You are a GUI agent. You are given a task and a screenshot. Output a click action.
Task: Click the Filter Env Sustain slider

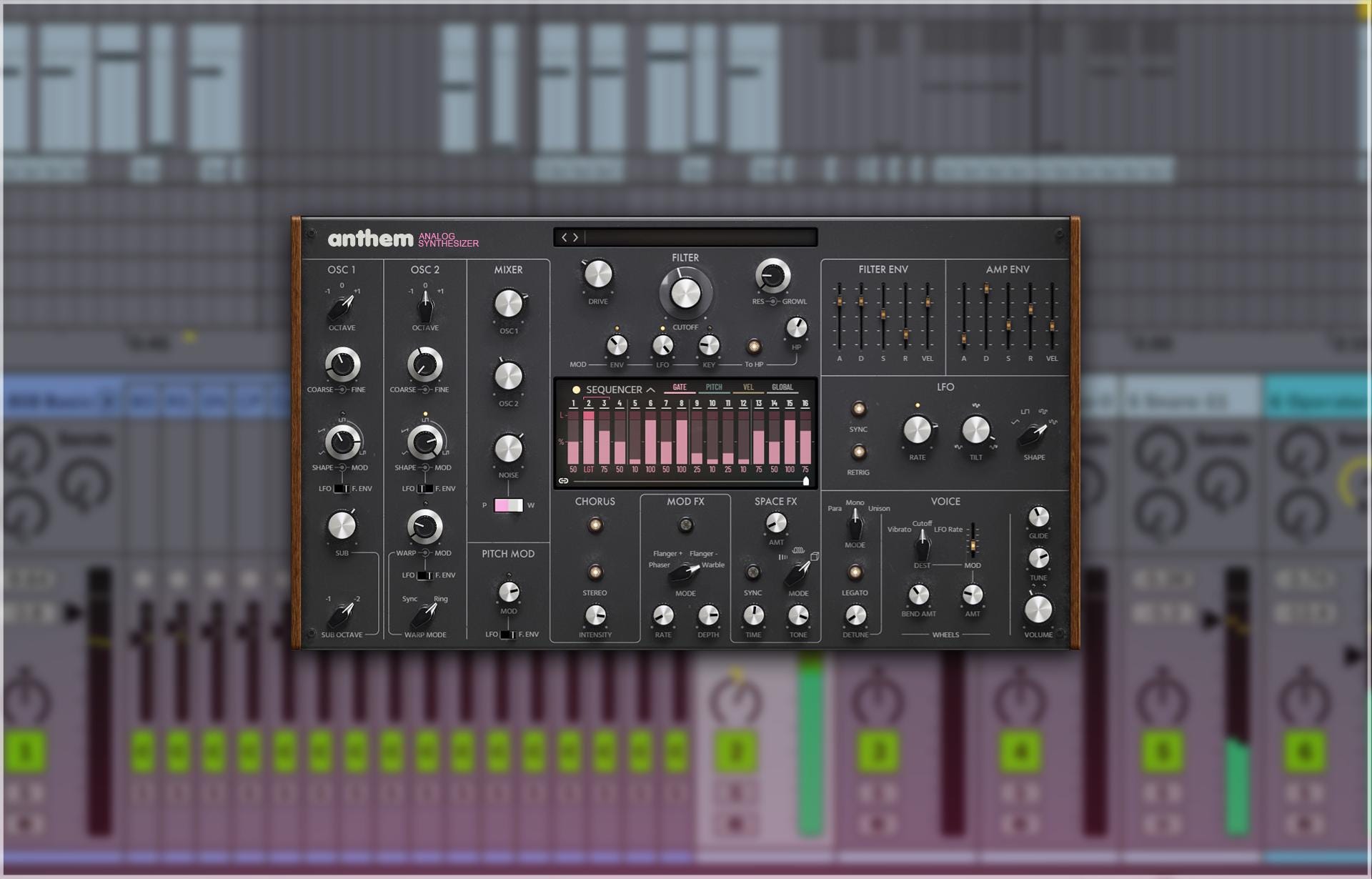[x=883, y=315]
